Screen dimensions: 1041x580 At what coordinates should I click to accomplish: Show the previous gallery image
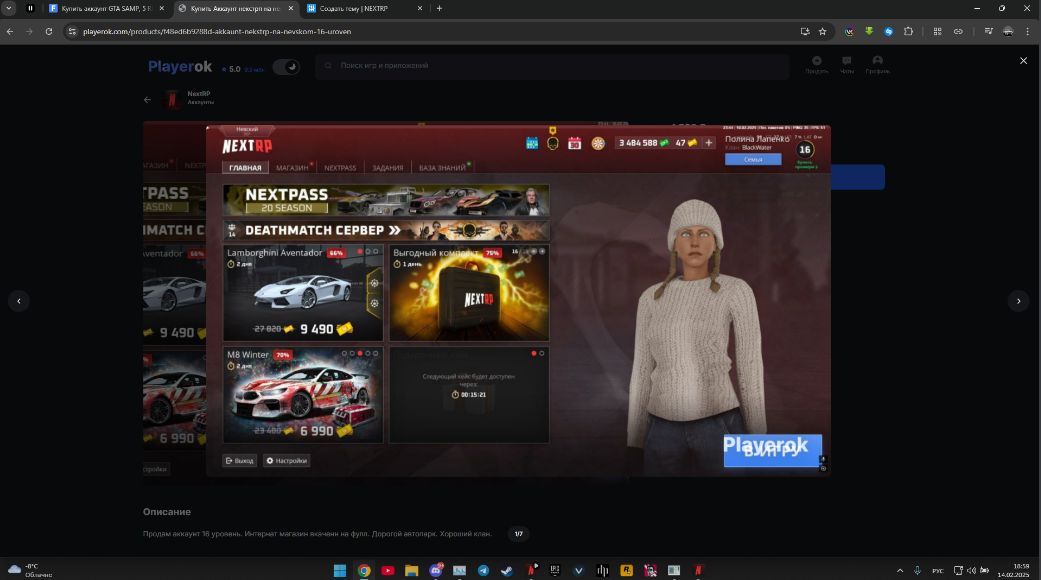(x=19, y=301)
